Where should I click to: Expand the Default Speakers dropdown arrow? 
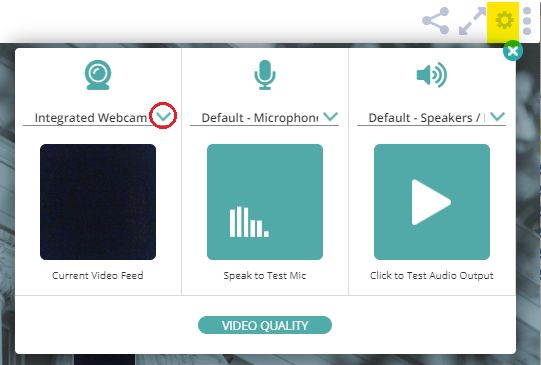(498, 116)
